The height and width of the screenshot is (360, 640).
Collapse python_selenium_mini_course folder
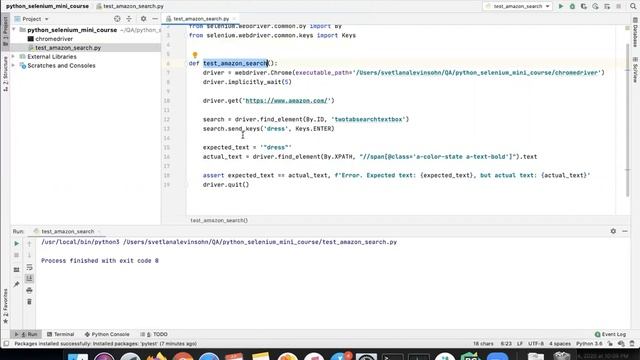point(14,30)
